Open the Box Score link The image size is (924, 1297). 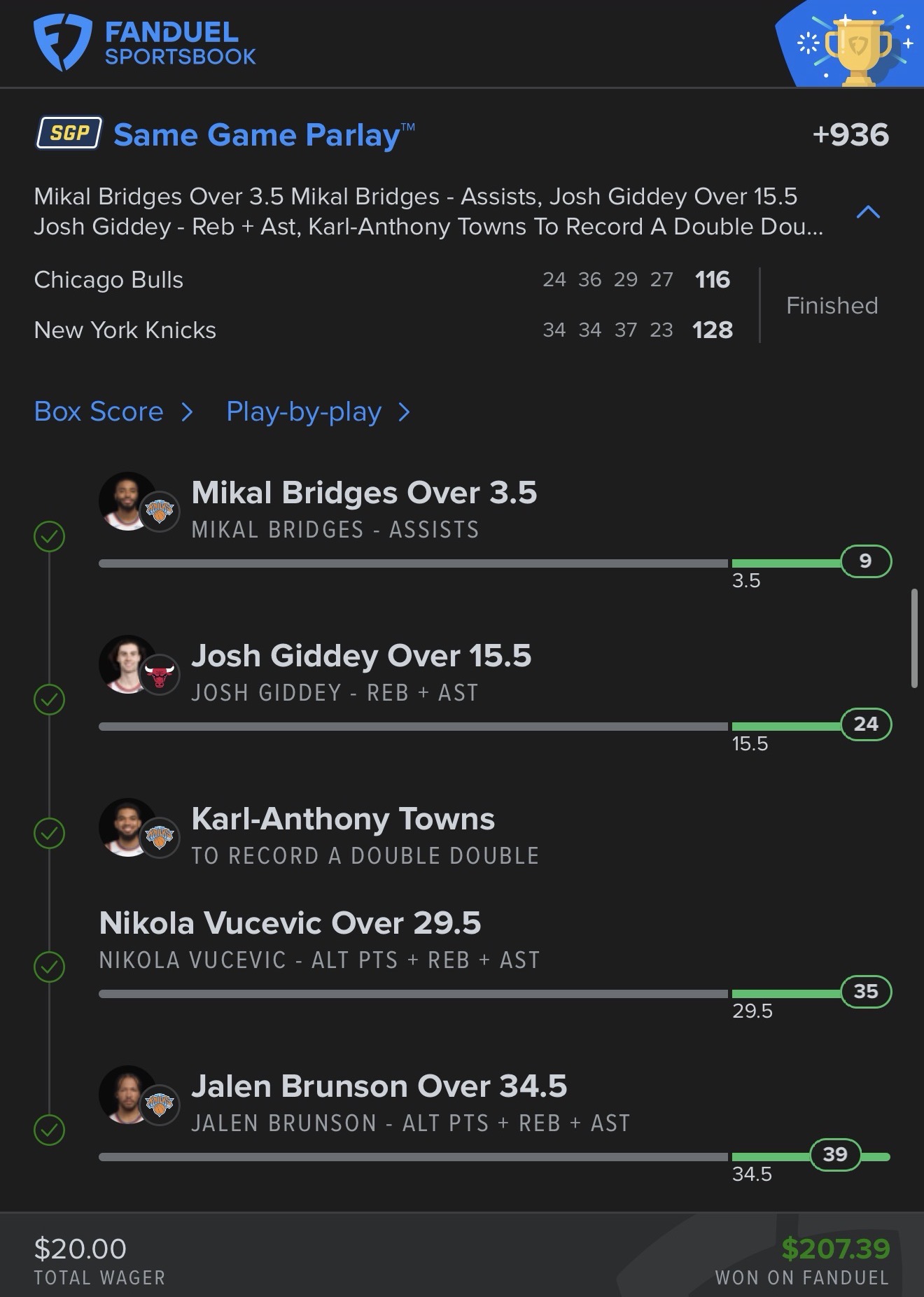pyautogui.click(x=99, y=412)
